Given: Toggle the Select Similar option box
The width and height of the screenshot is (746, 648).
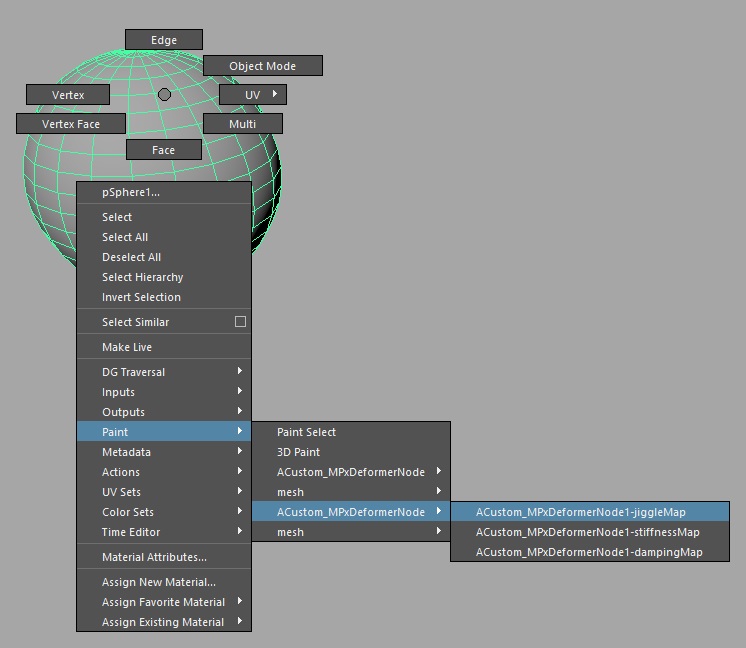Looking at the screenshot, I should 240,322.
